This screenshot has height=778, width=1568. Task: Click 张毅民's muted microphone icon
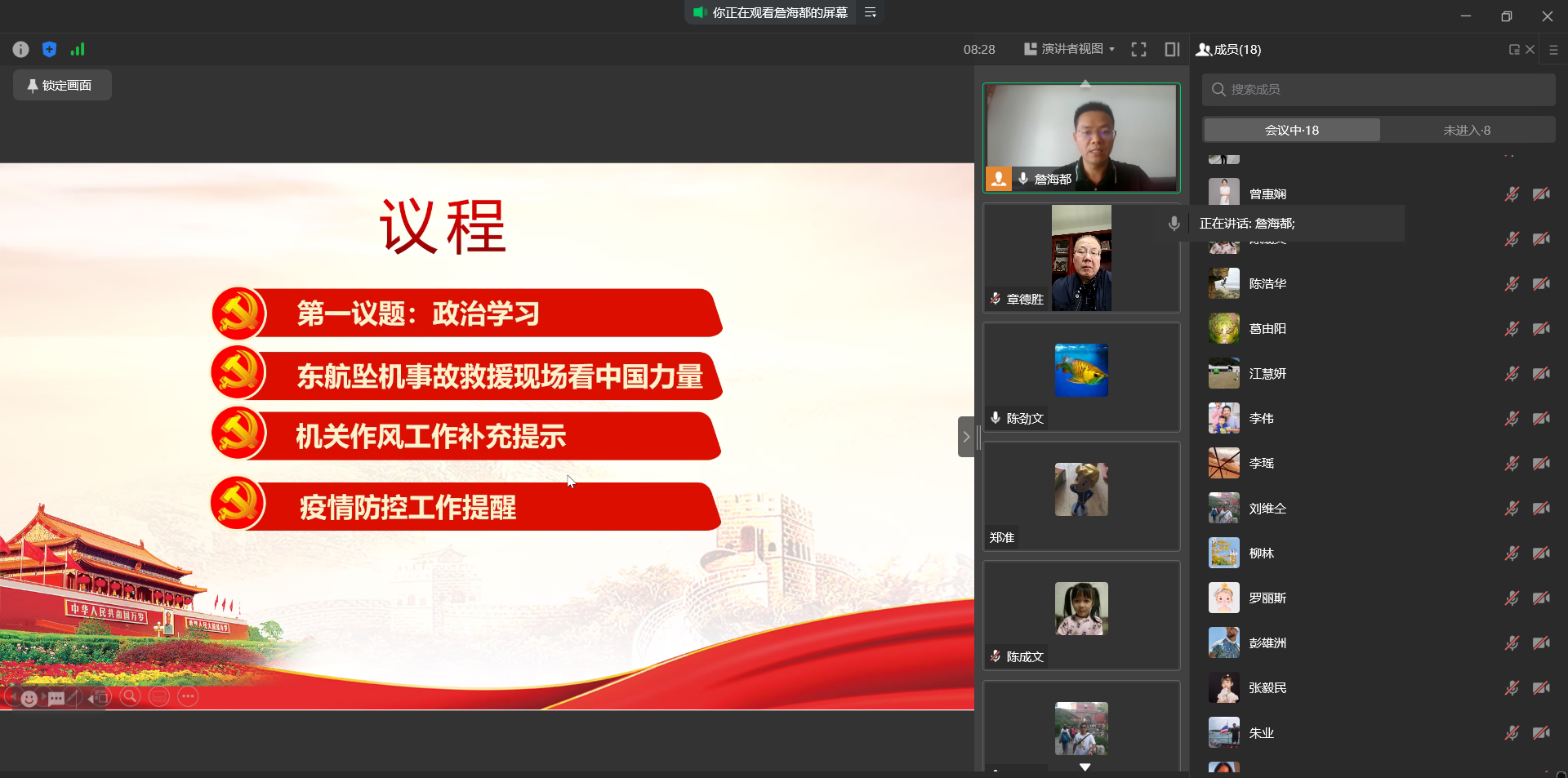click(x=1512, y=688)
